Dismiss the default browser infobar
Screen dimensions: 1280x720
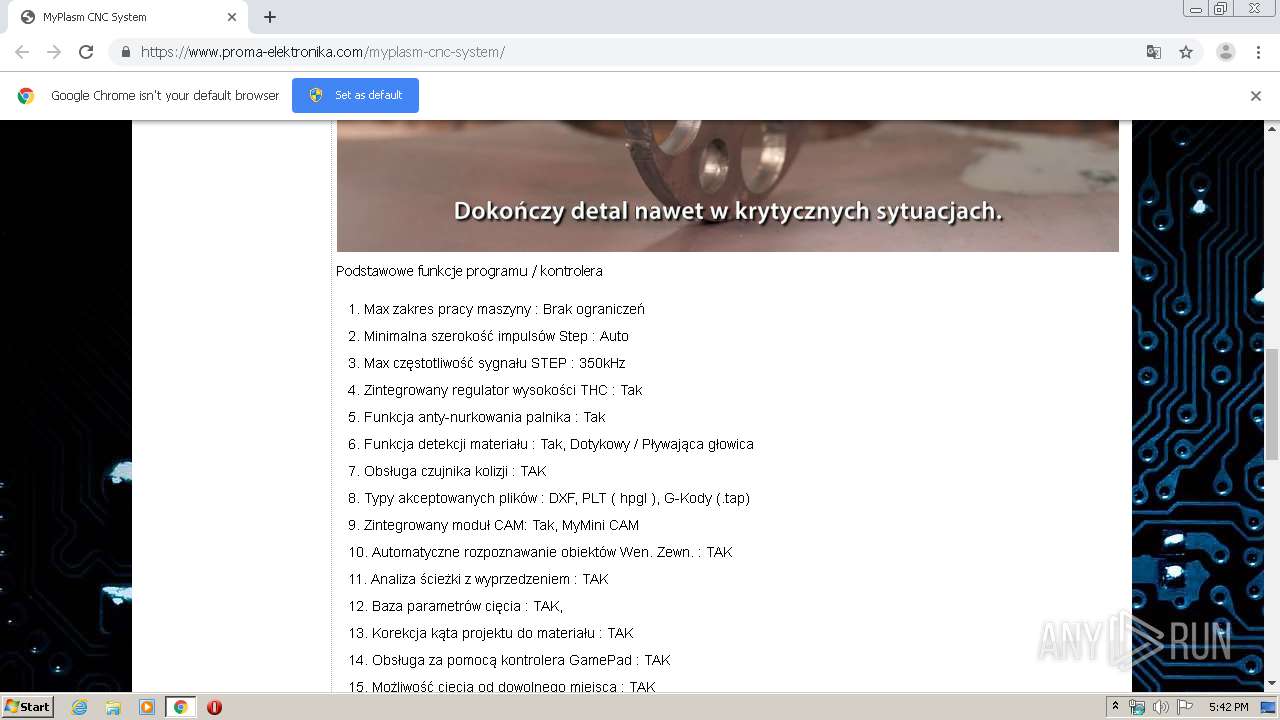[1256, 96]
